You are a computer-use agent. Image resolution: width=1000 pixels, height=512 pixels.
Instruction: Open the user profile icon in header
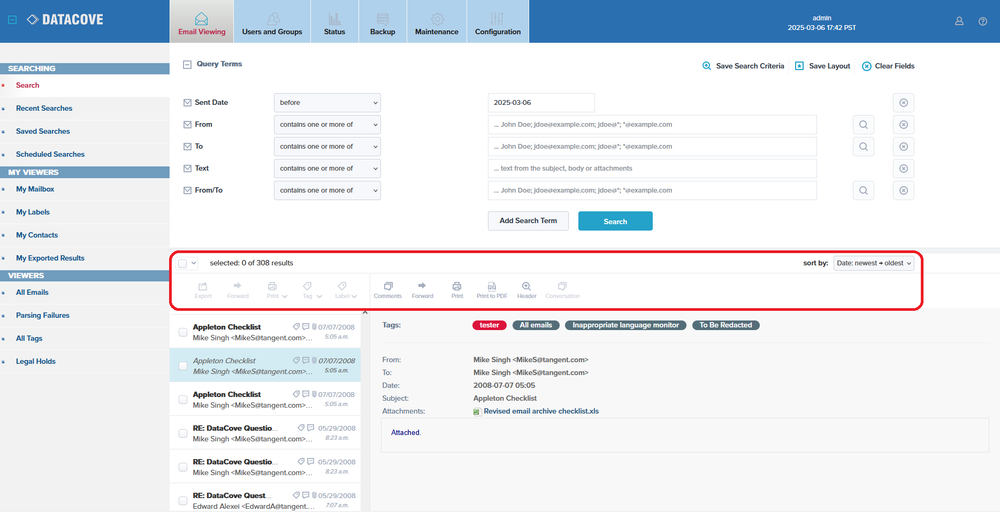(959, 21)
